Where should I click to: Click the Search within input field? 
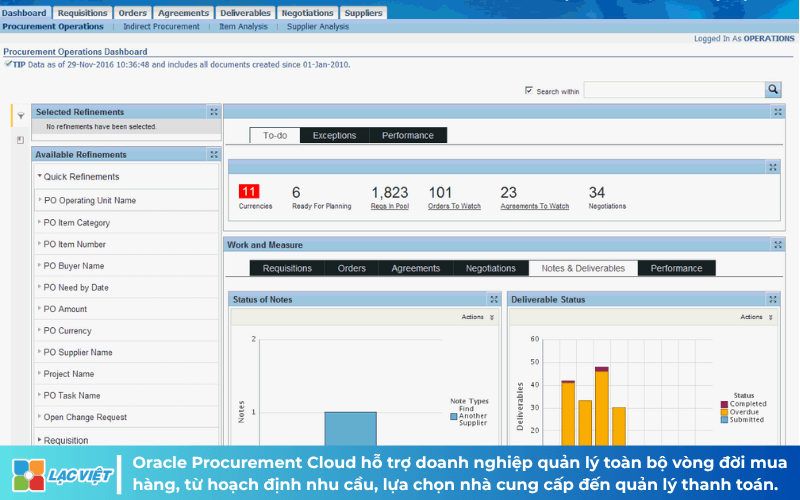[674, 90]
